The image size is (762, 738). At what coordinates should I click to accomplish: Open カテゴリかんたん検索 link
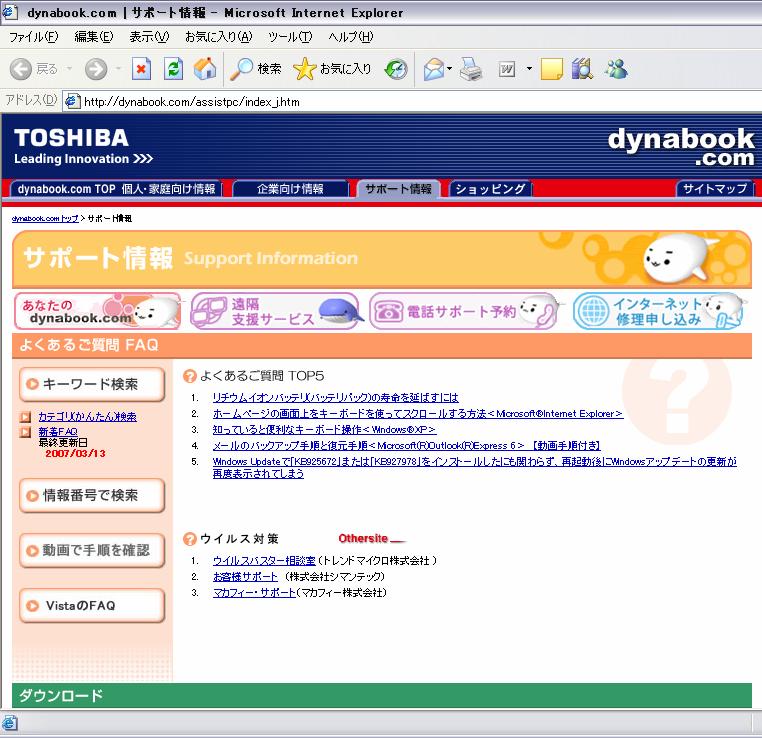(x=87, y=416)
